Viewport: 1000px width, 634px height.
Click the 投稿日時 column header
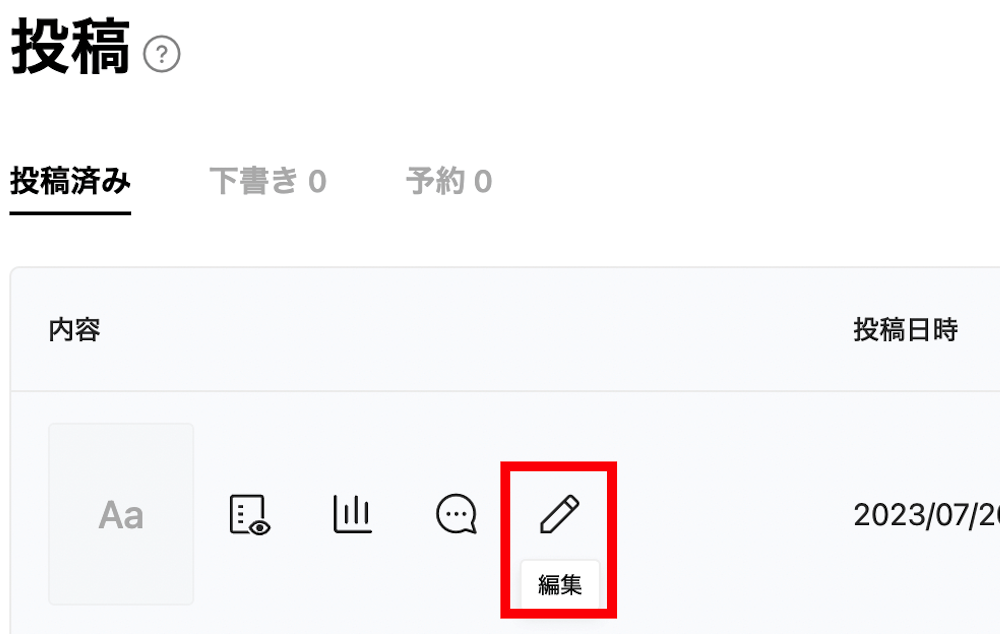(906, 330)
